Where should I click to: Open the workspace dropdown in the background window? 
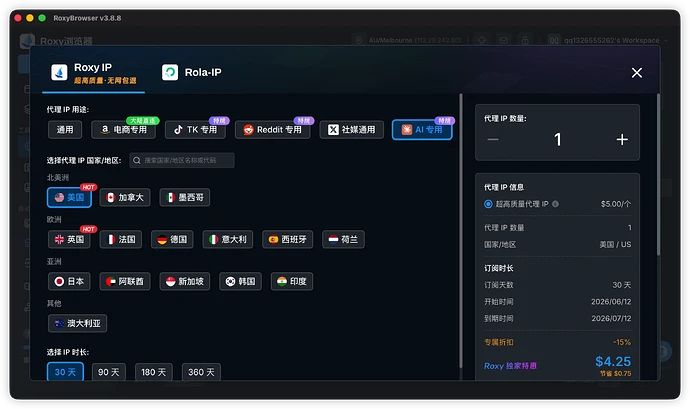(609, 40)
